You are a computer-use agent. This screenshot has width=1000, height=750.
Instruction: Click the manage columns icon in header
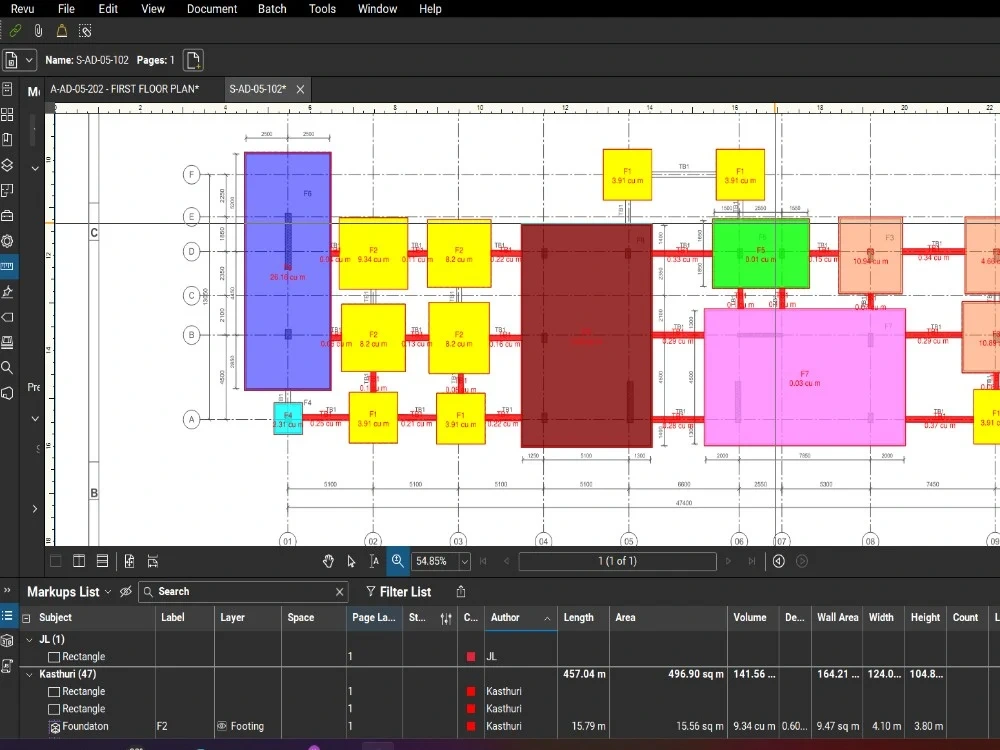click(x=446, y=618)
